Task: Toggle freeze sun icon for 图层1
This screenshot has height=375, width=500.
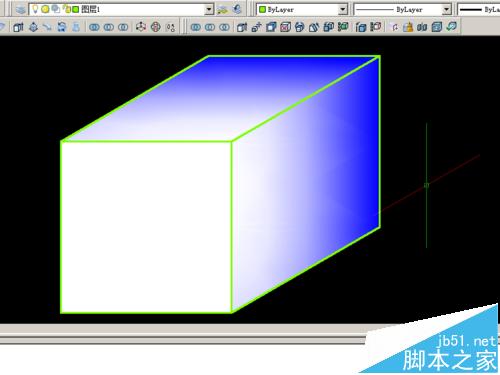Action: point(45,9)
